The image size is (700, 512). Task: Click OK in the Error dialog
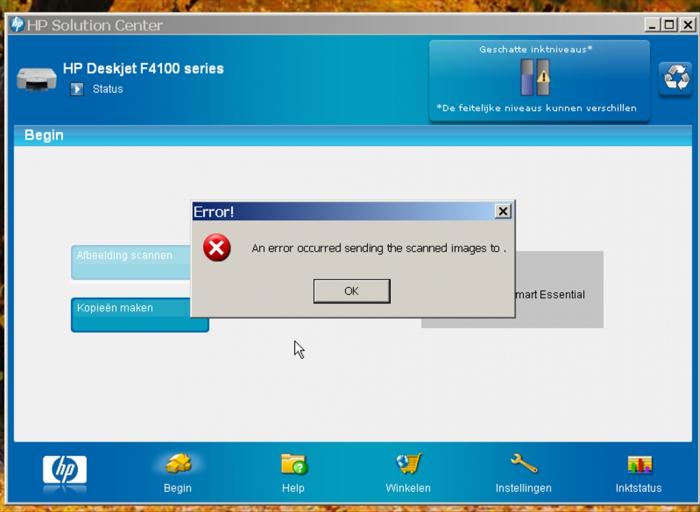click(351, 291)
